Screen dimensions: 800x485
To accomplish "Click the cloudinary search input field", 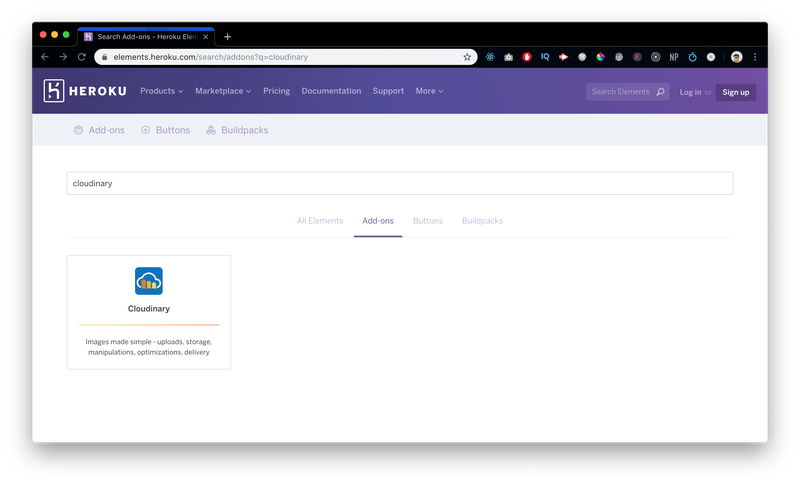I will [x=399, y=183].
